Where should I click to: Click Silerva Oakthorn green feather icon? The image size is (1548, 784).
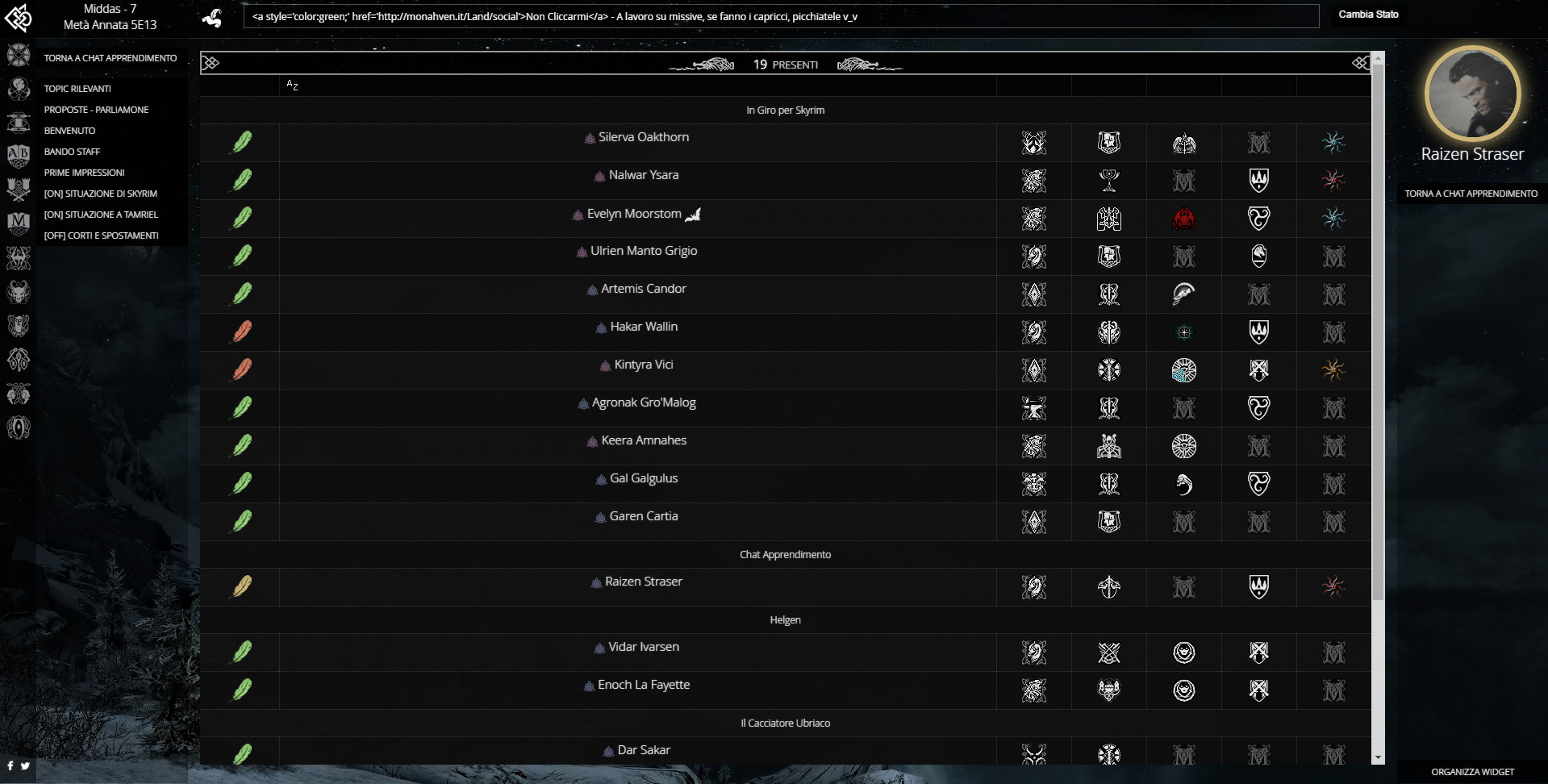(241, 142)
